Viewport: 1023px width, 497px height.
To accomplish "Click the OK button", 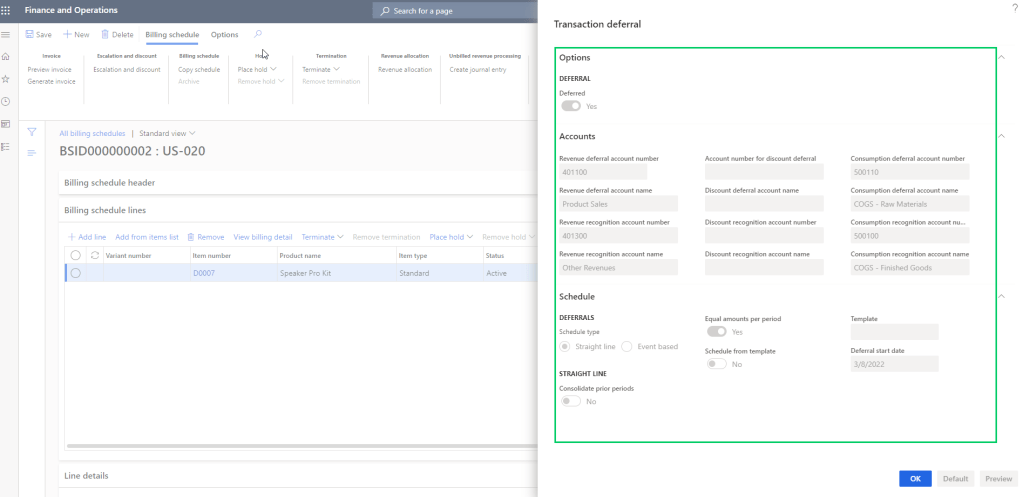I will 915,478.
